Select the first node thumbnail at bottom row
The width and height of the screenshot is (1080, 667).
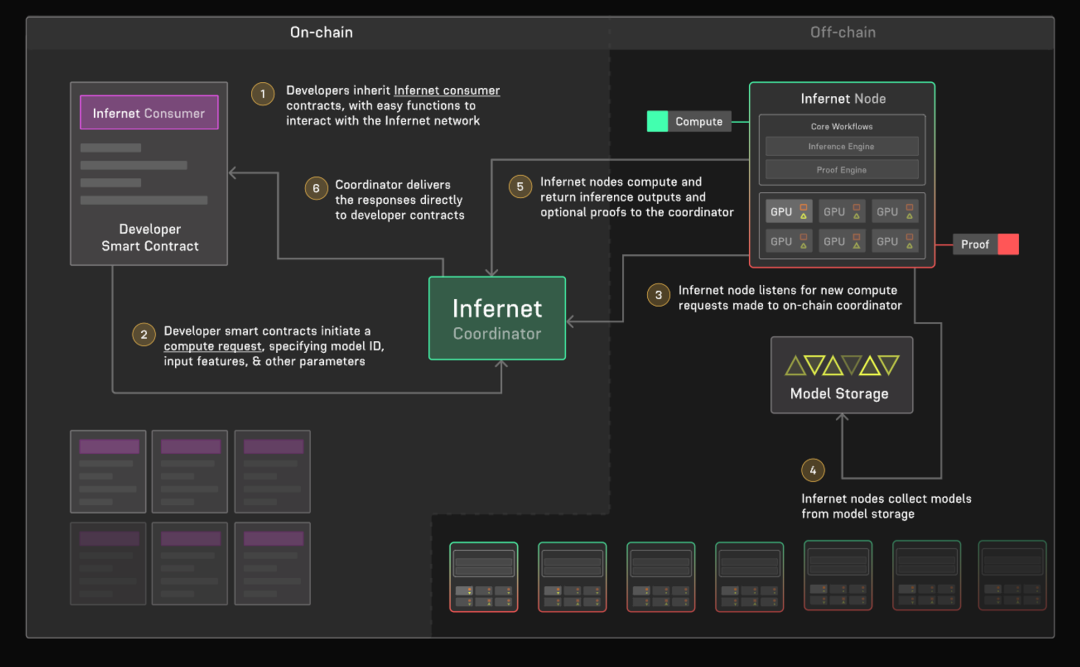coord(483,576)
